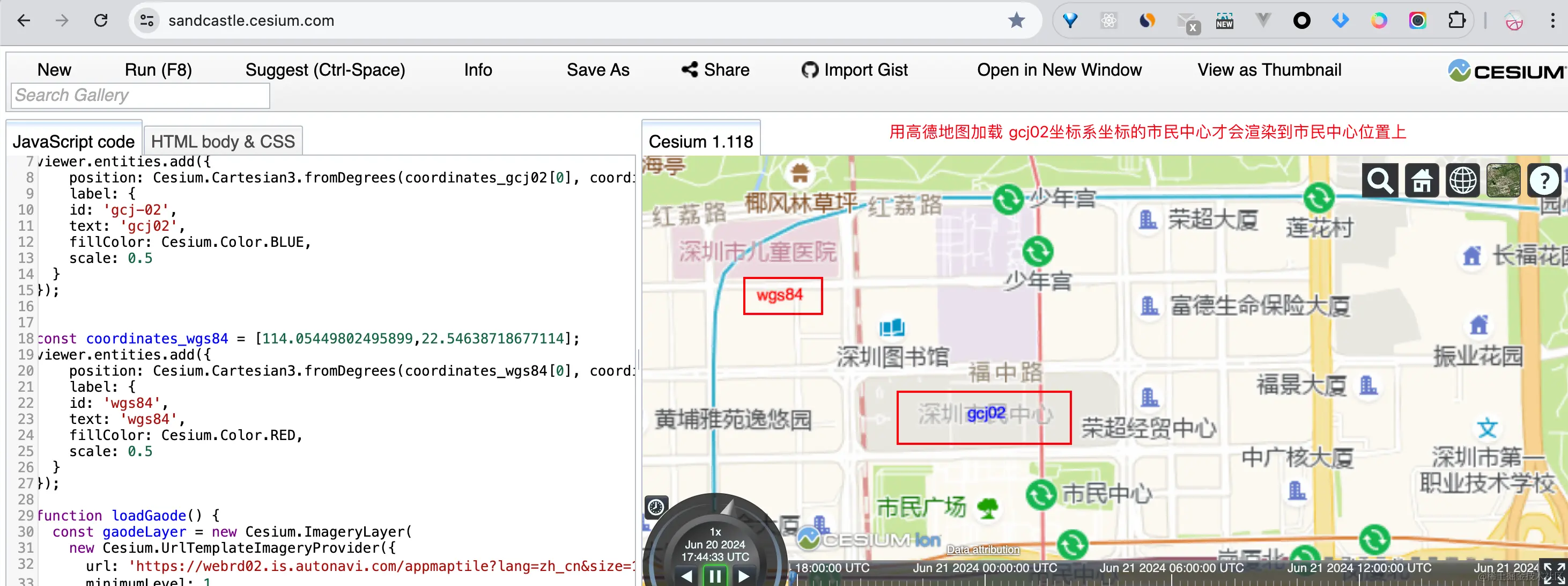The height and width of the screenshot is (586, 1568).
Task: Click the geocoder search magnifier icon
Action: point(1379,181)
